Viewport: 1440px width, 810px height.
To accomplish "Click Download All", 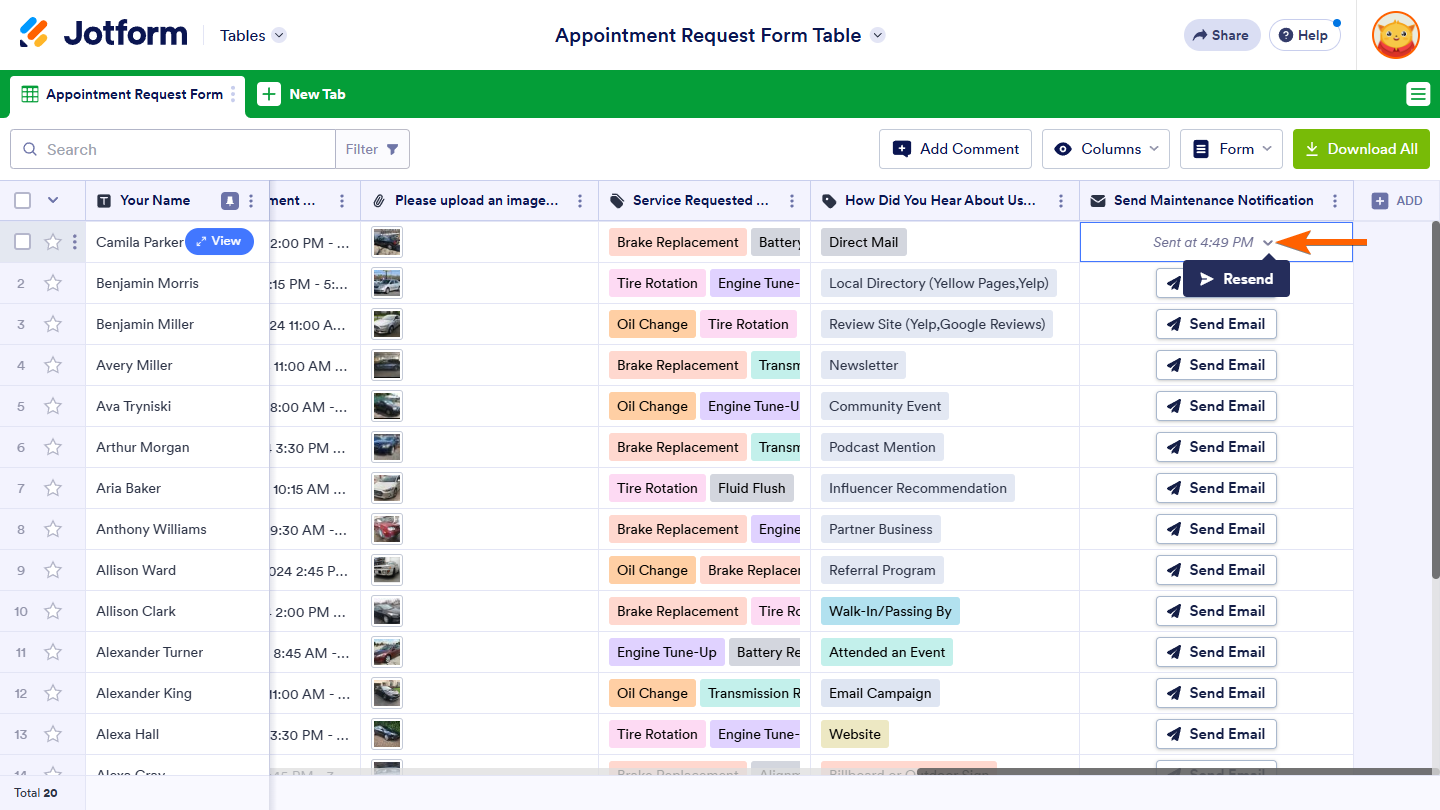I will pos(1361,149).
